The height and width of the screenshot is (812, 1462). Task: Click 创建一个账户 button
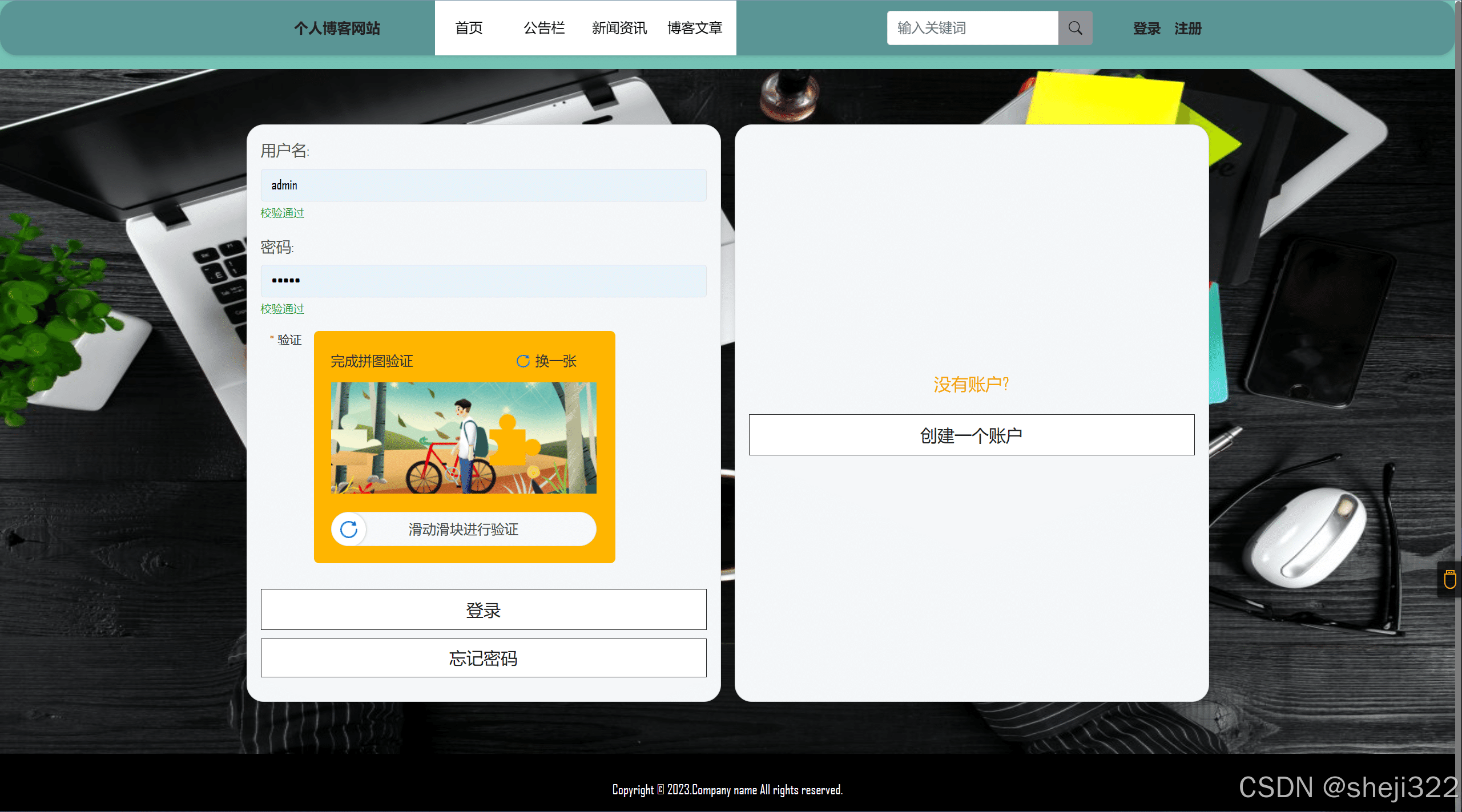(971, 435)
